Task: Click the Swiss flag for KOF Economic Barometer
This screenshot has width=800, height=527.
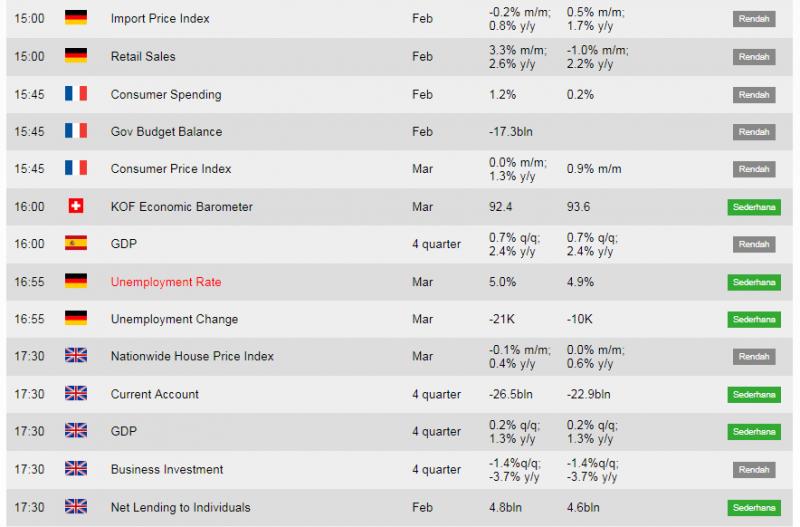Action: click(76, 206)
